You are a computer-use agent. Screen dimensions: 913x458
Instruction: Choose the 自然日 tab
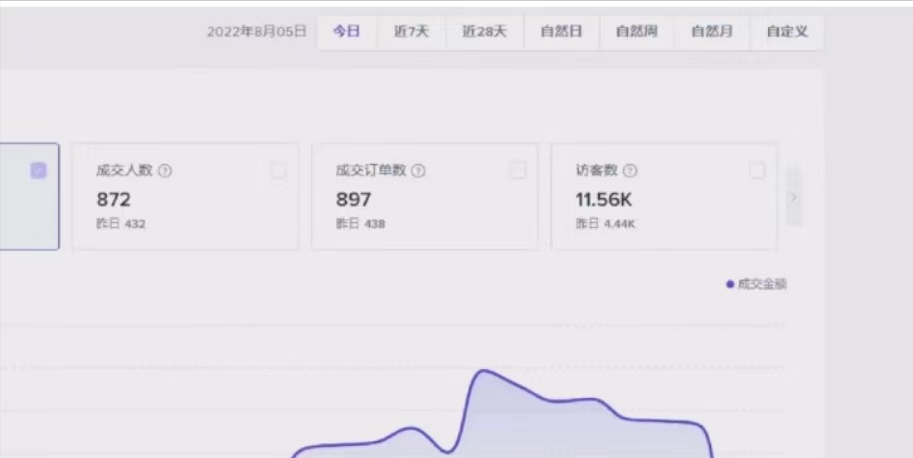pyautogui.click(x=561, y=32)
